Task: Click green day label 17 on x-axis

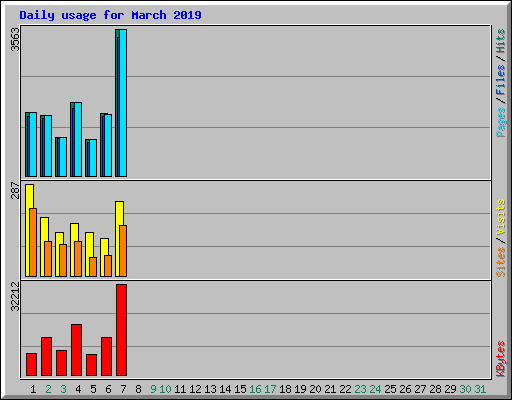Action: pos(270,389)
